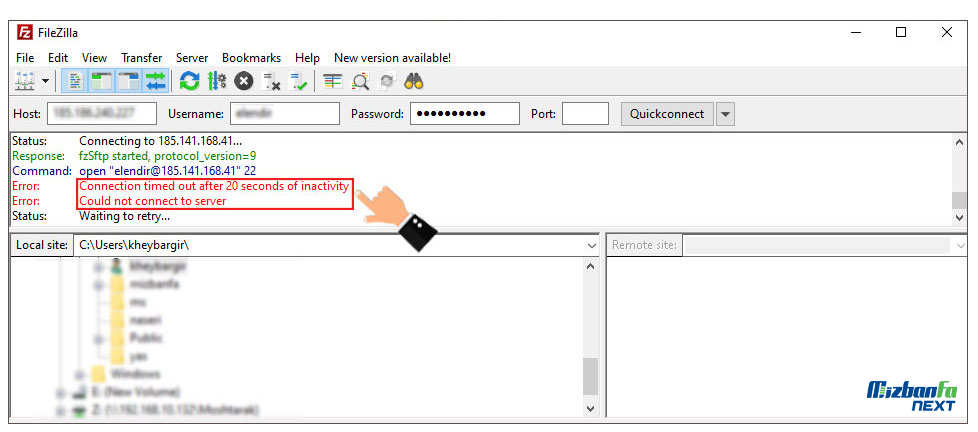Expand the Z: network drive
The height and width of the screenshot is (432, 978).
click(61, 411)
